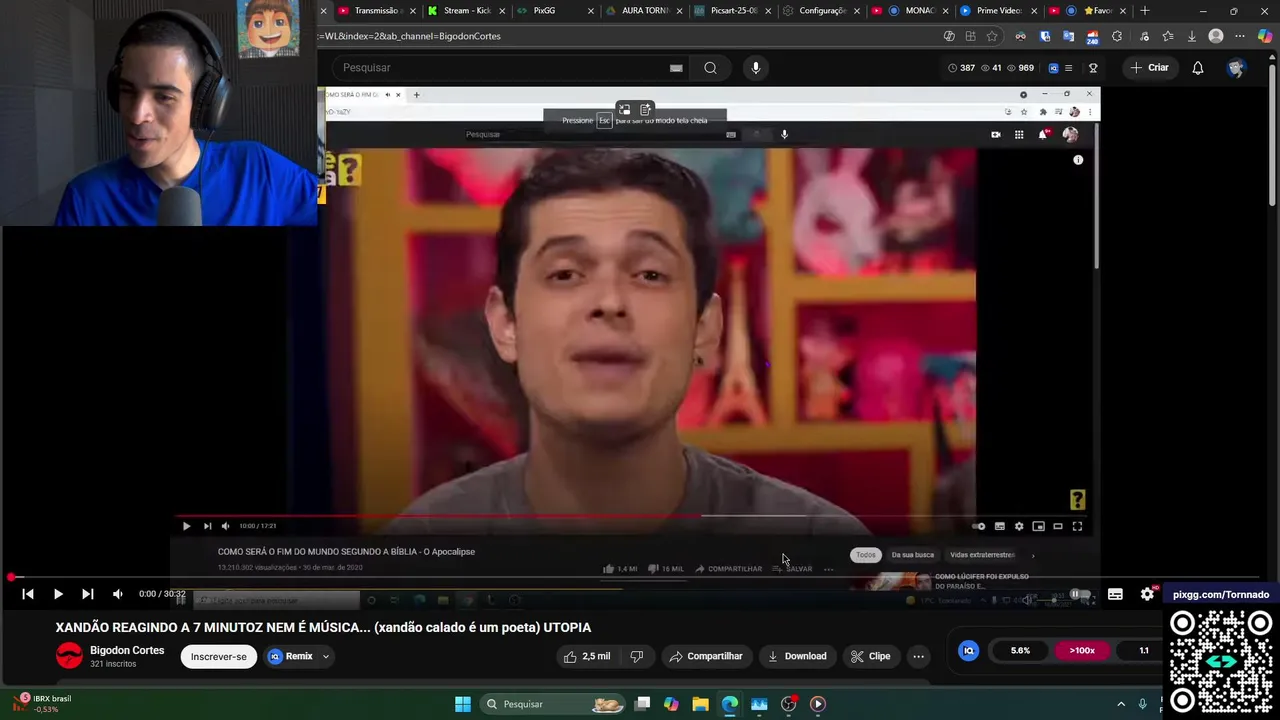Open browser favorites list icon
Viewport: 1280px width, 720px height.
1167,36
